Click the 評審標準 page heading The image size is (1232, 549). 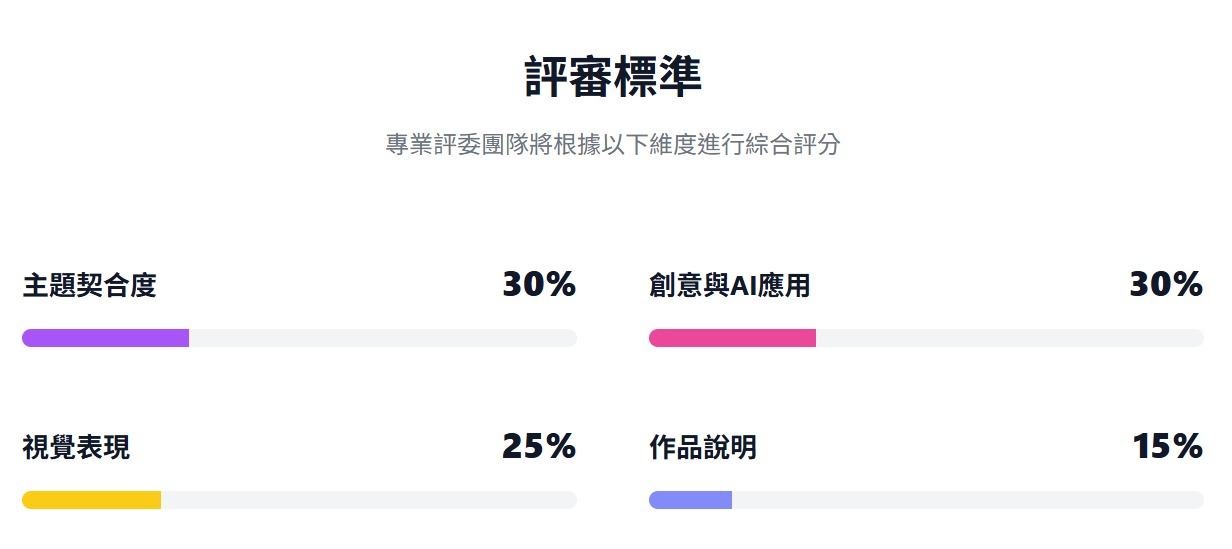pos(613,78)
